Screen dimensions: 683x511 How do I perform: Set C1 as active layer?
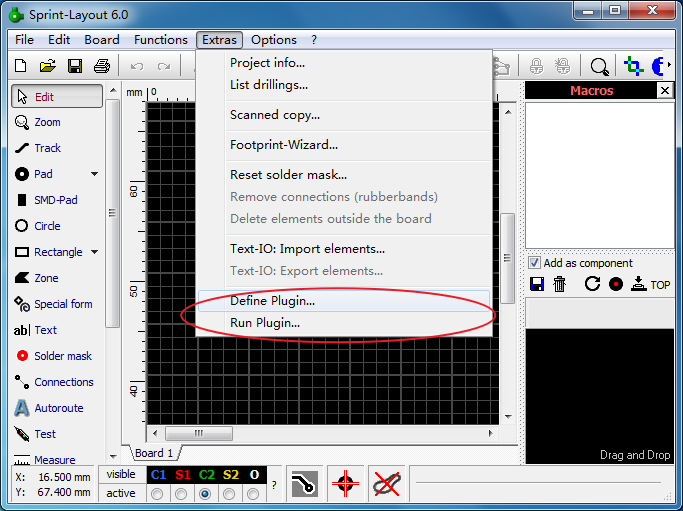coord(157,494)
